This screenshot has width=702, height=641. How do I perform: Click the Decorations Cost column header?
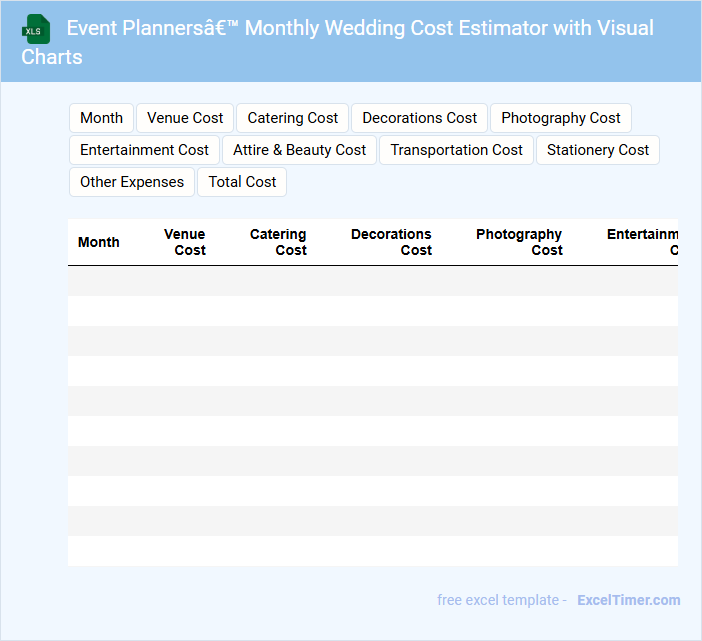pos(392,242)
